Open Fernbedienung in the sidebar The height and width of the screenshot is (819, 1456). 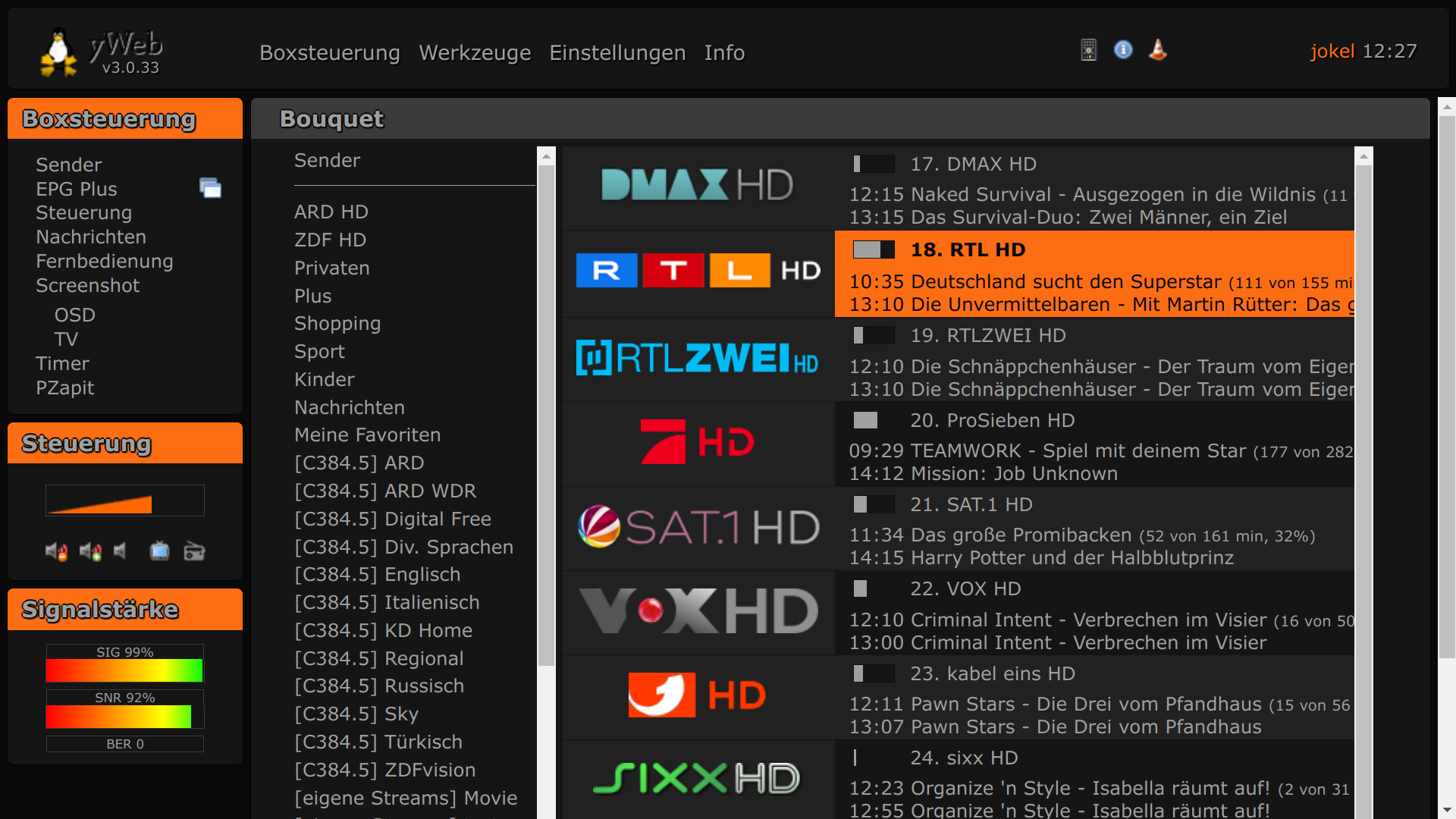click(104, 262)
